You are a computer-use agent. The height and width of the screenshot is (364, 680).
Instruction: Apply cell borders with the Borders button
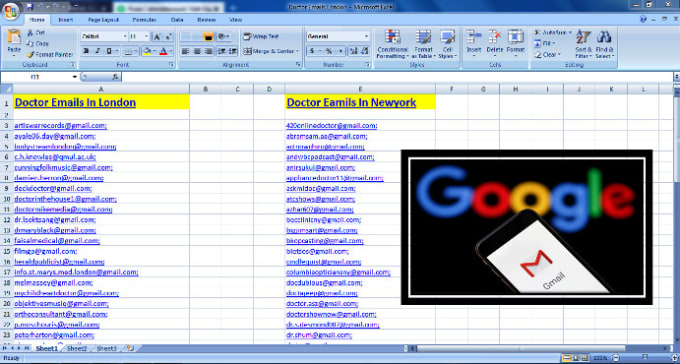128,51
